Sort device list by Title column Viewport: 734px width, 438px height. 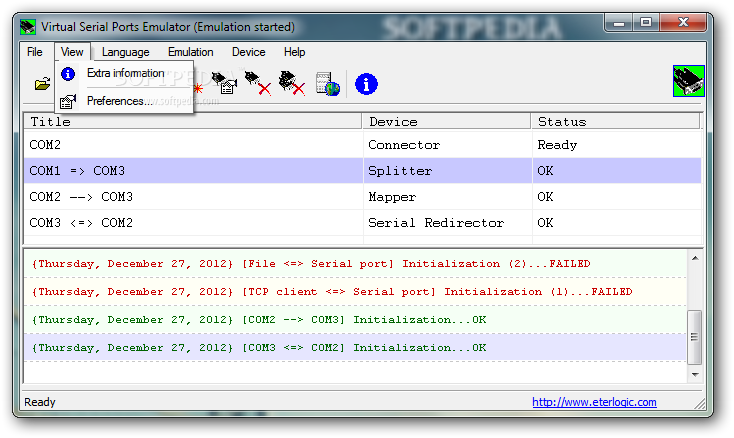pyautogui.click(x=193, y=122)
